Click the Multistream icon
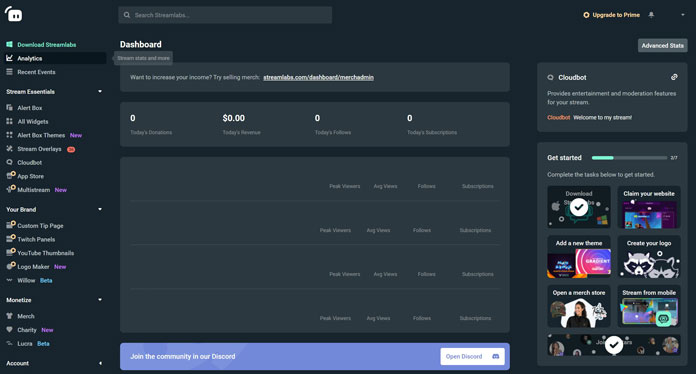This screenshot has width=696, height=374. tap(11, 189)
